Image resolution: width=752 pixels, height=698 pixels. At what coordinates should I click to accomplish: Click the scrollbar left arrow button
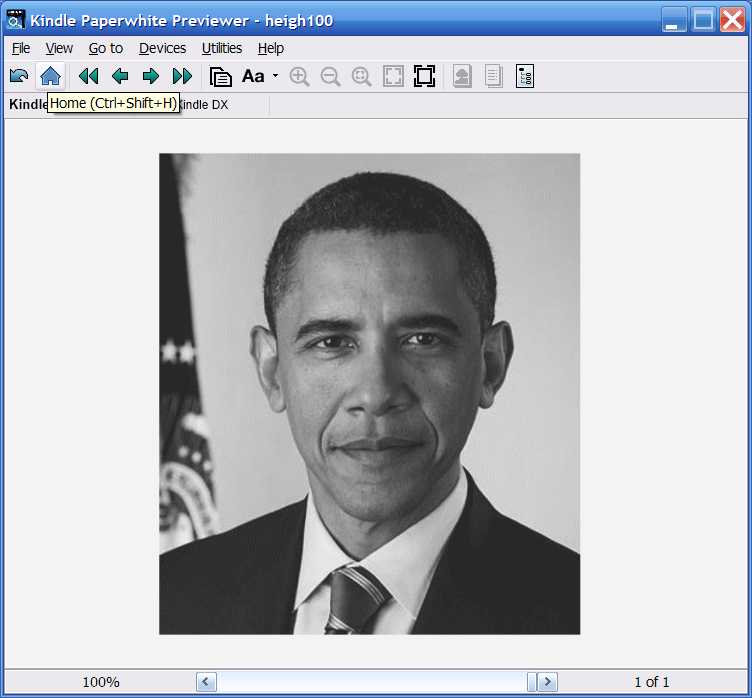(206, 681)
